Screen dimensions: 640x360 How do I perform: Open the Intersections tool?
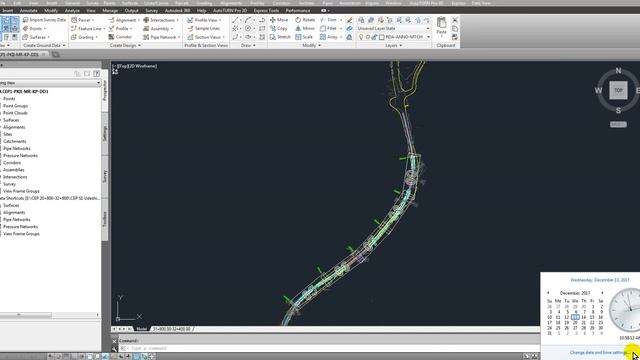coord(161,20)
